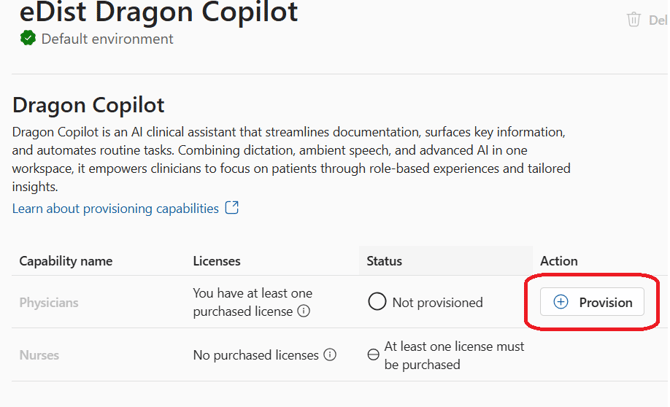Image resolution: width=670 pixels, height=407 pixels.
Task: Click info icon beside No purchased licenses
Action: click(x=330, y=355)
